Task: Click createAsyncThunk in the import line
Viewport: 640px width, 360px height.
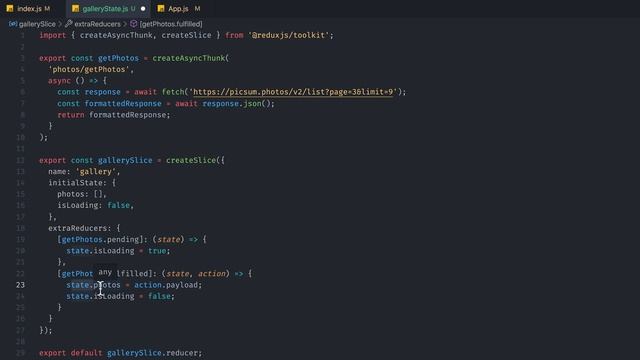Action: point(116,36)
